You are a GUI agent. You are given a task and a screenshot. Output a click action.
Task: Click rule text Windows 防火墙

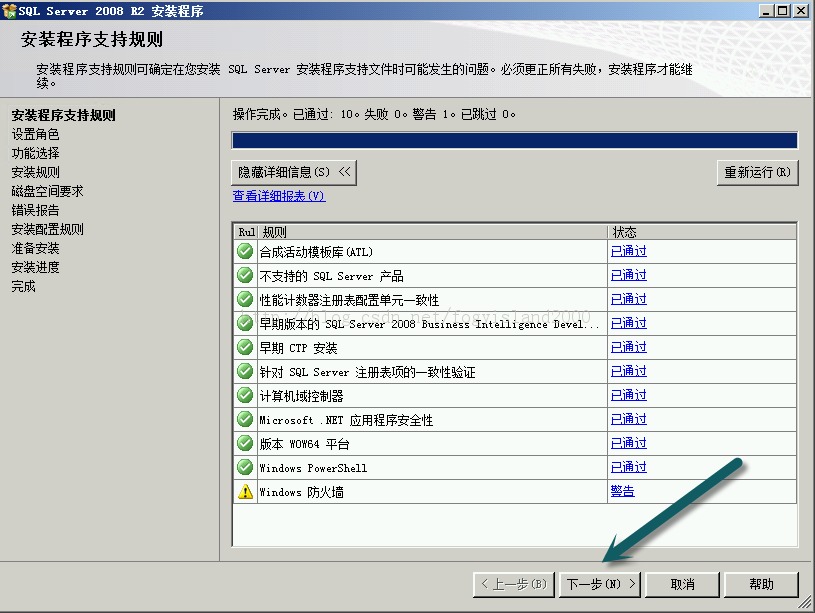(x=301, y=492)
